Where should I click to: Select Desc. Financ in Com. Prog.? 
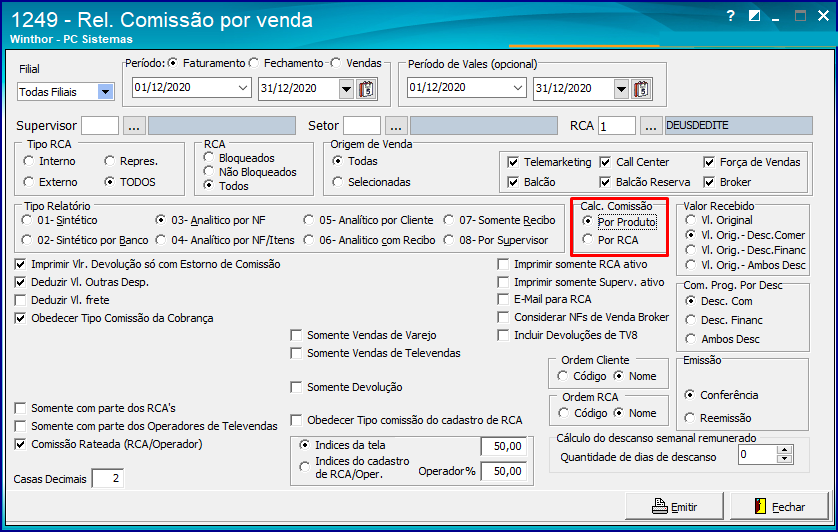(690, 320)
